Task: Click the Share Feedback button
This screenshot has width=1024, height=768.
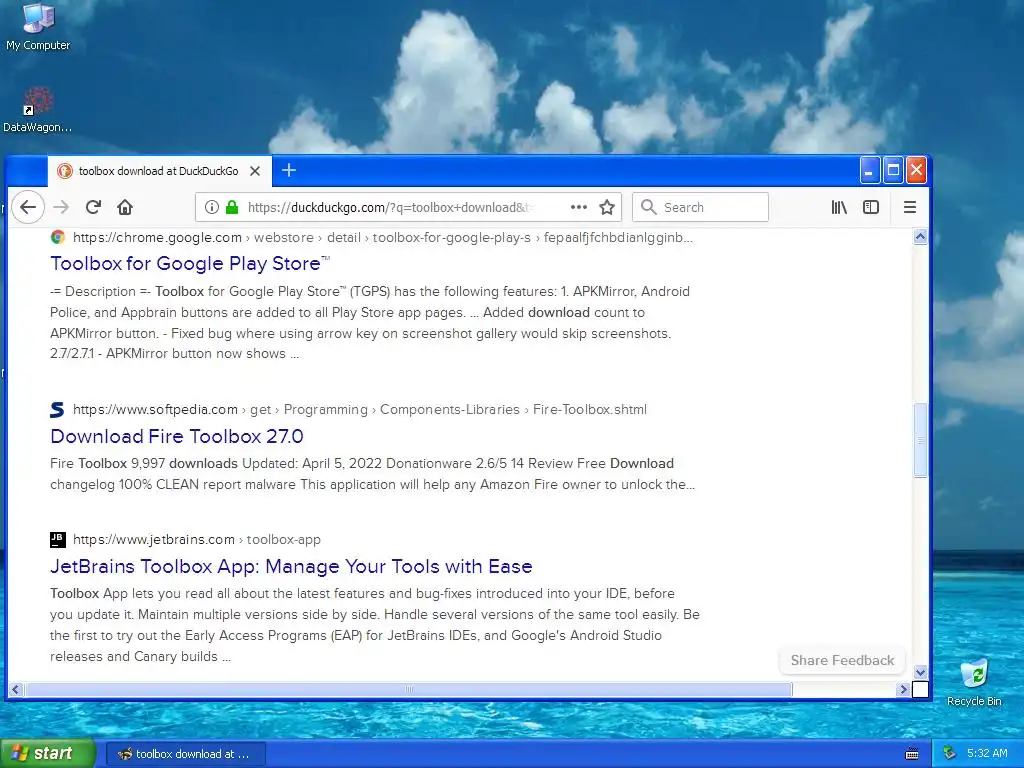Action: click(842, 660)
